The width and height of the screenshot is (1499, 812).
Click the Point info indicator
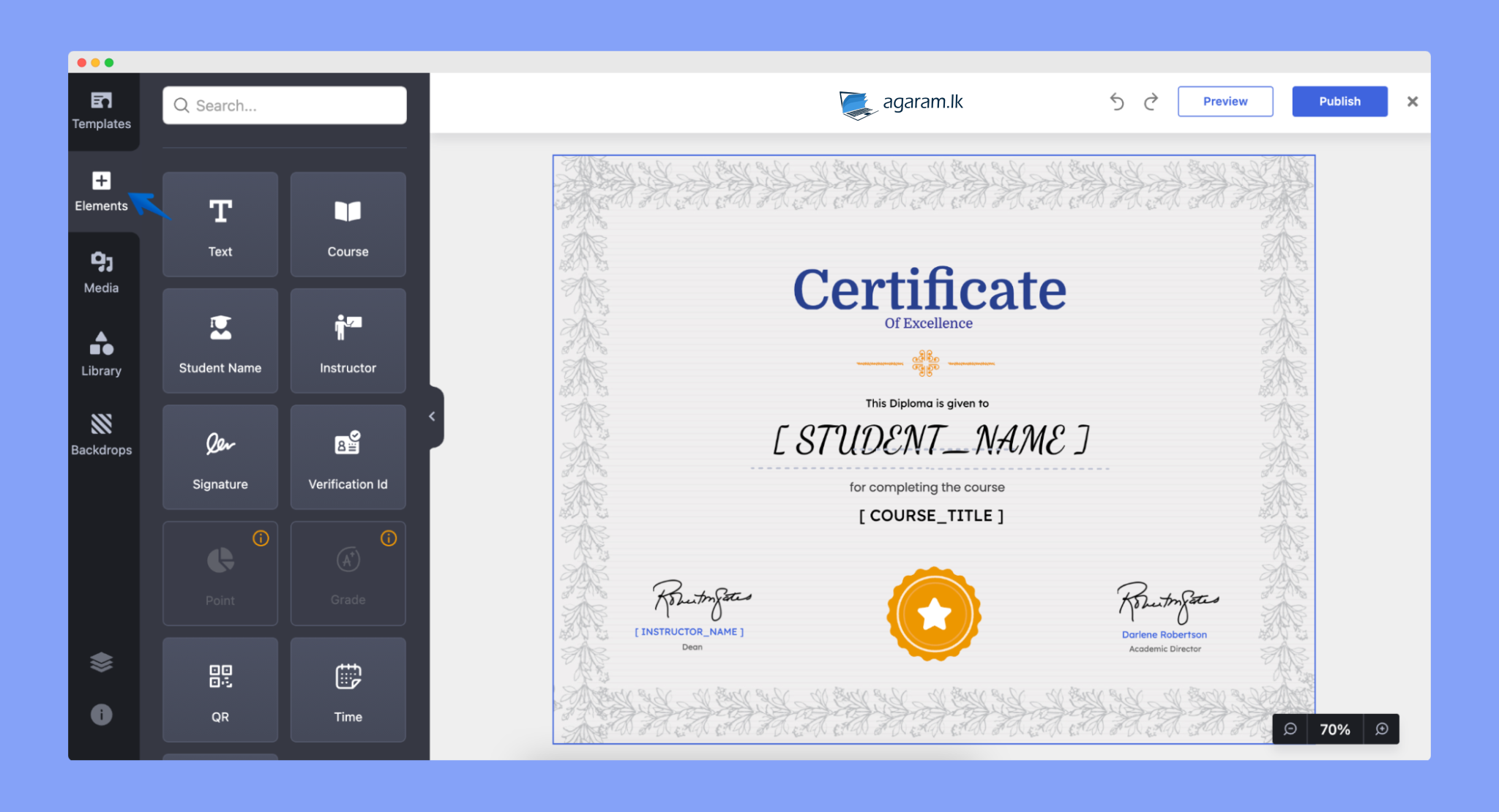pos(261,538)
